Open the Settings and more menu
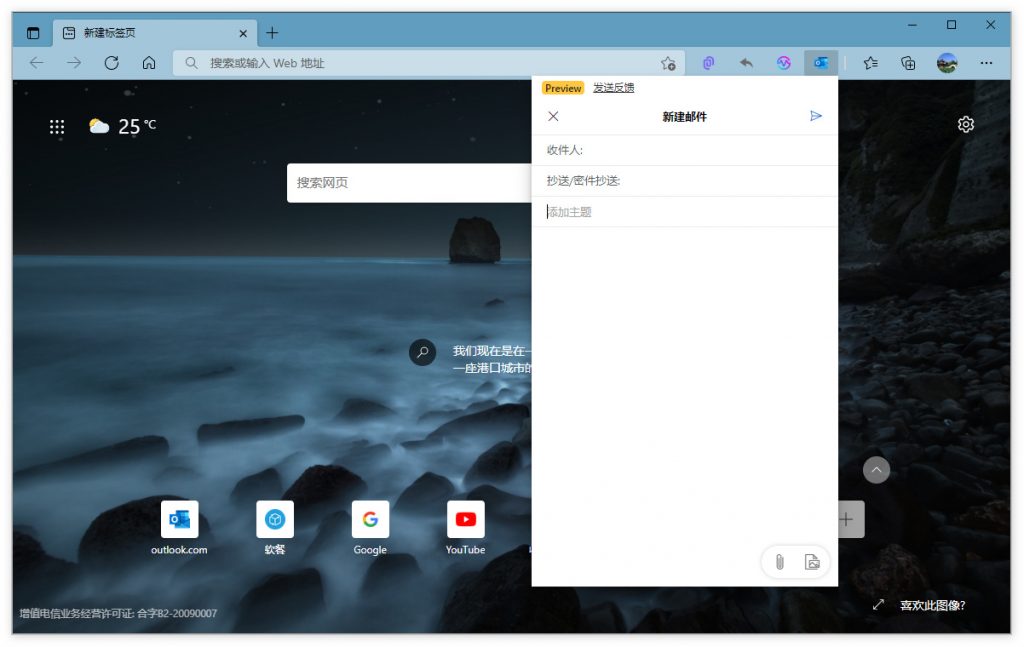 [985, 62]
